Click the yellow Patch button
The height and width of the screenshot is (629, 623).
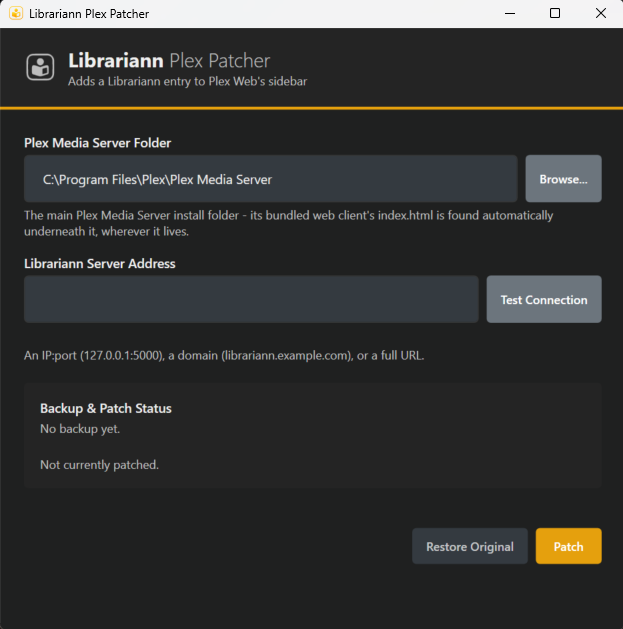[x=568, y=546]
